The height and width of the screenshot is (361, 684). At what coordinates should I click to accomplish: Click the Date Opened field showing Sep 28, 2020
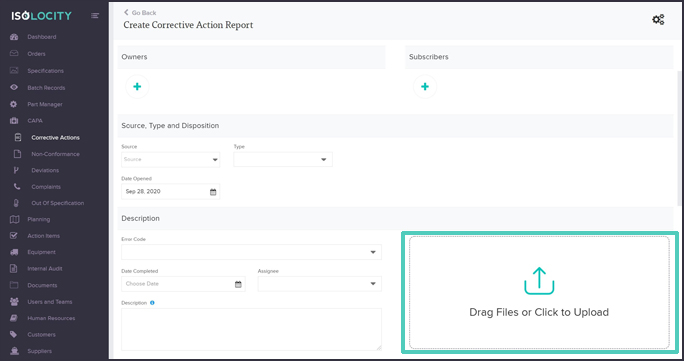pos(171,192)
